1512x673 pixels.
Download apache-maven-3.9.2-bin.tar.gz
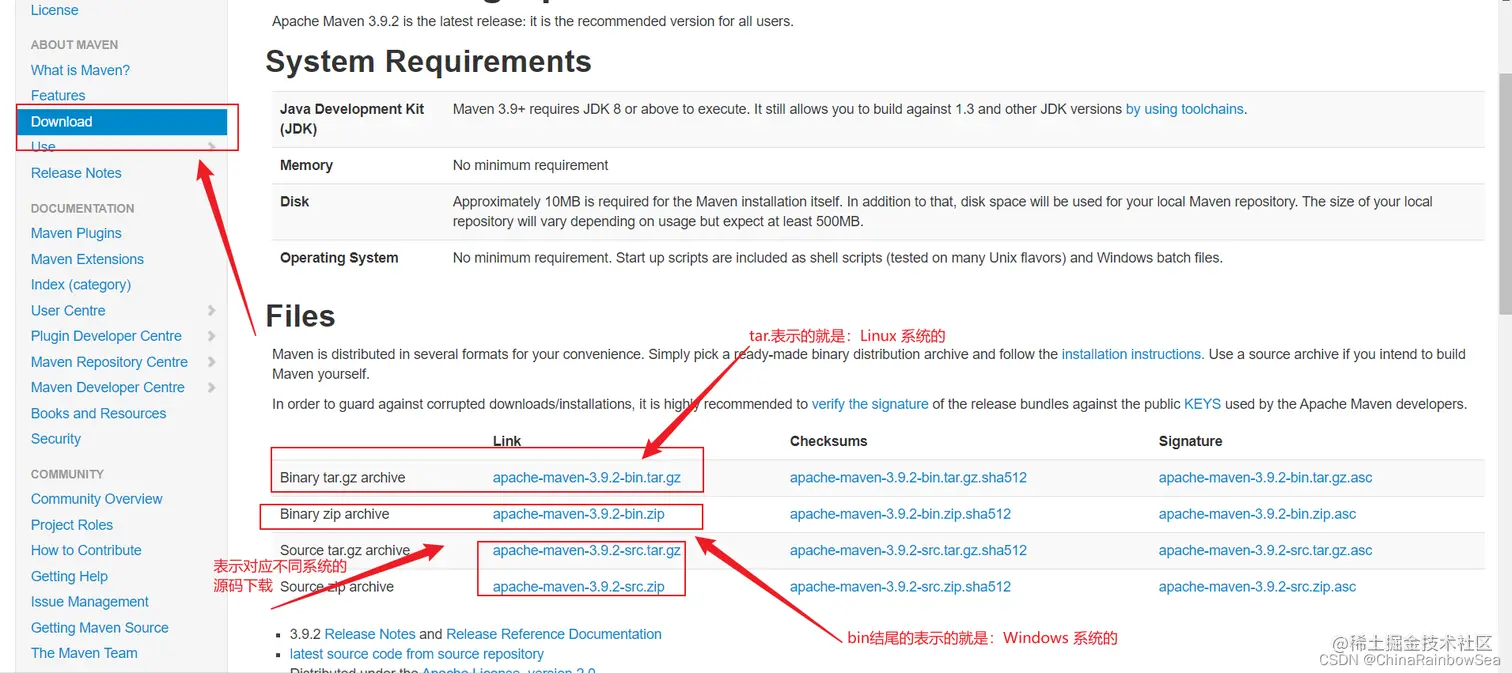click(587, 478)
